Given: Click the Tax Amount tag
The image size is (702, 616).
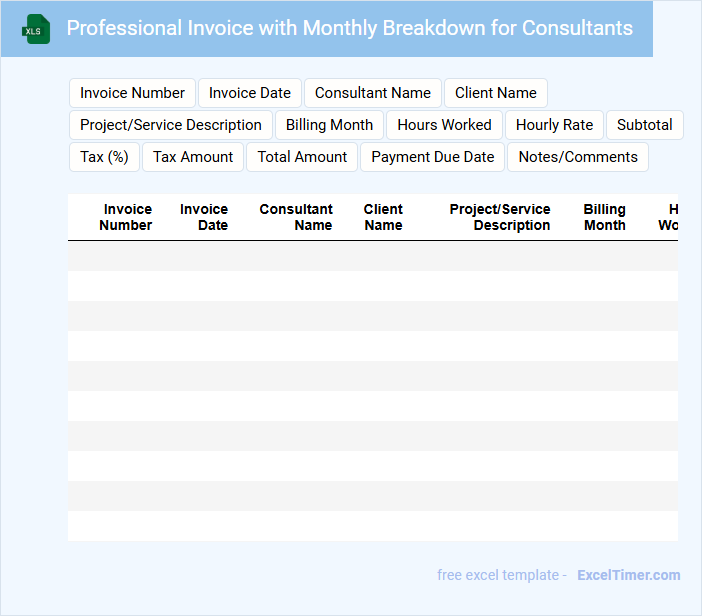Looking at the screenshot, I should click(x=193, y=157).
